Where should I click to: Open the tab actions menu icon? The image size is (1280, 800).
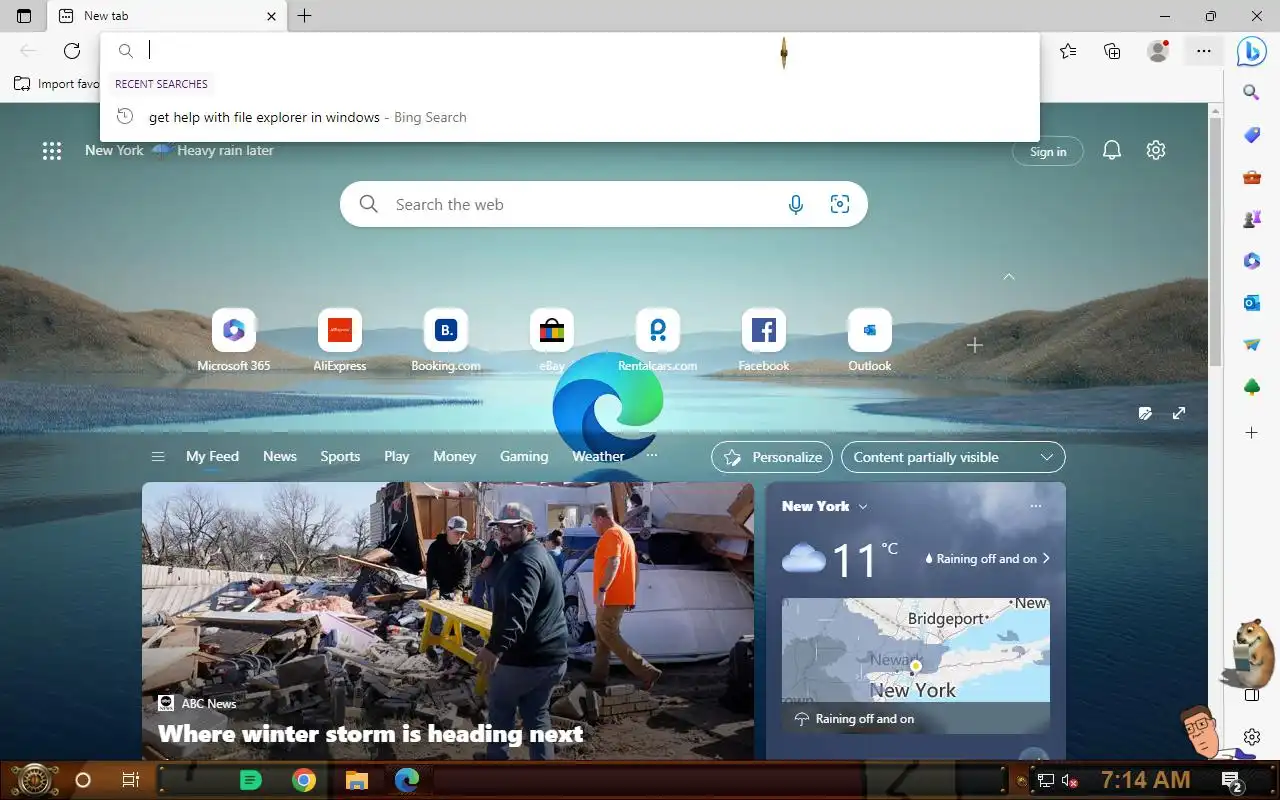24,16
